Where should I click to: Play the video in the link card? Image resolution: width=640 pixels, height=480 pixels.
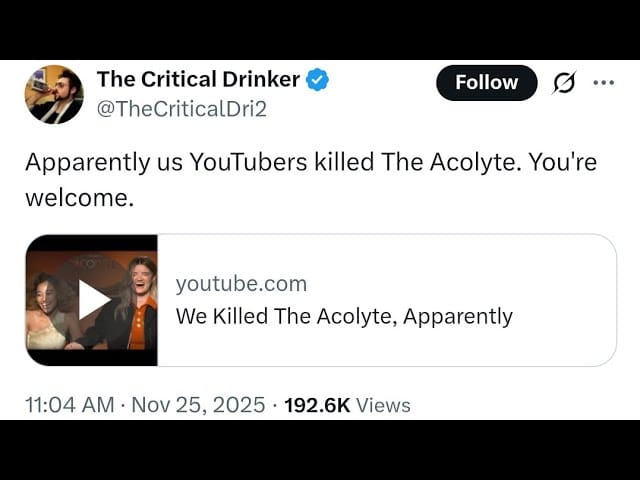point(93,299)
